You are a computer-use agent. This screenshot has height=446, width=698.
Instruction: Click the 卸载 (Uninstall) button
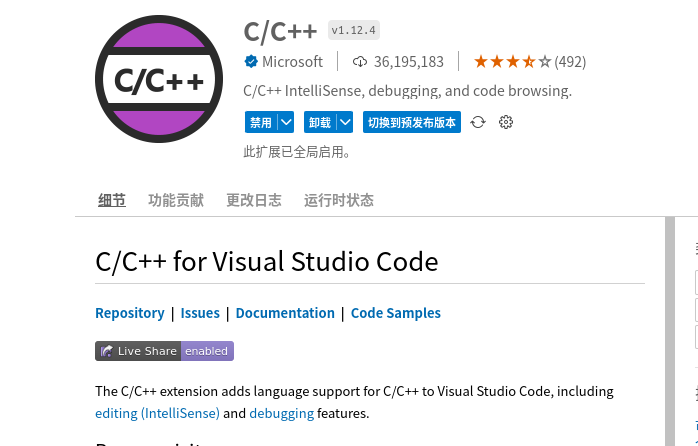(x=320, y=122)
